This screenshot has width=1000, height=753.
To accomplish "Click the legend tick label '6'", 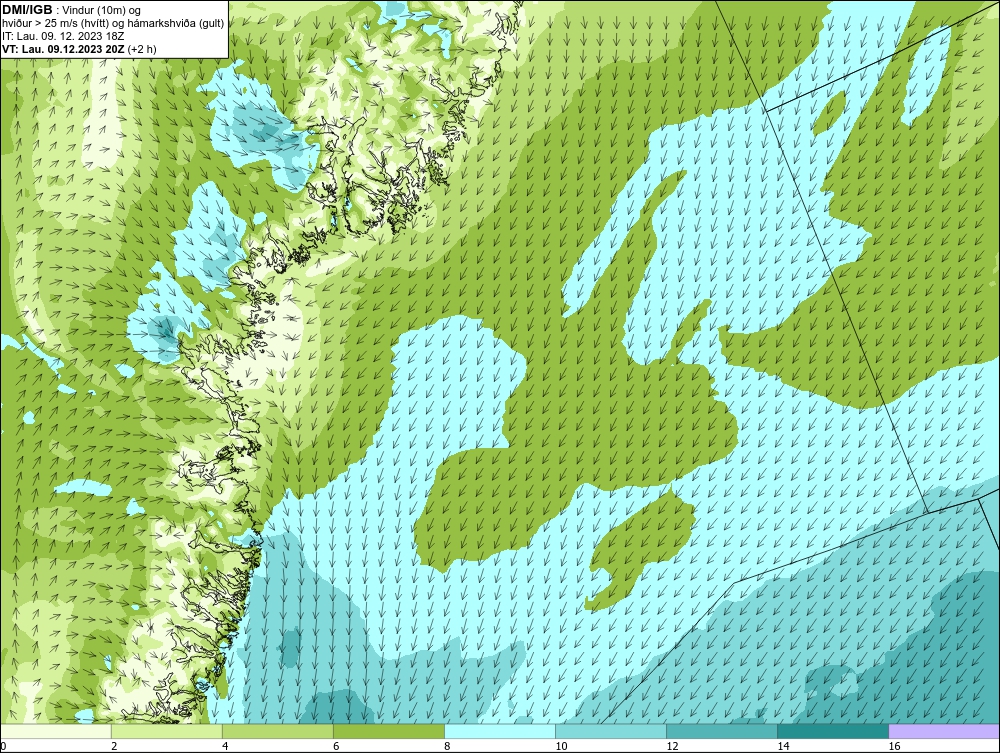I will tap(336, 746).
